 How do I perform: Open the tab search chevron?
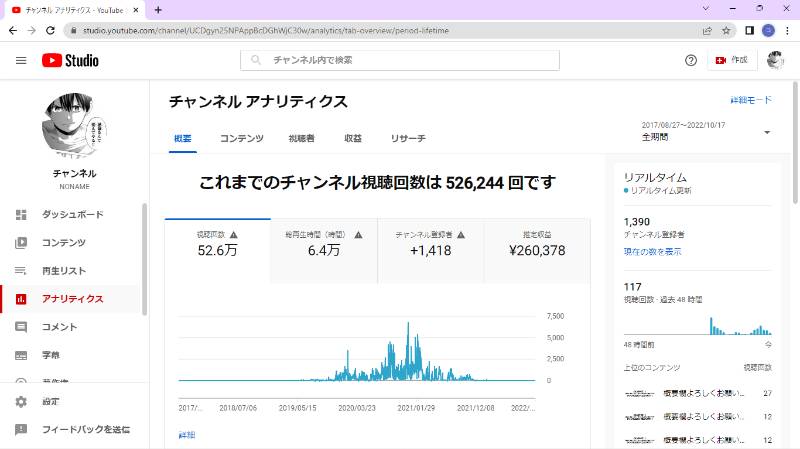pos(706,9)
